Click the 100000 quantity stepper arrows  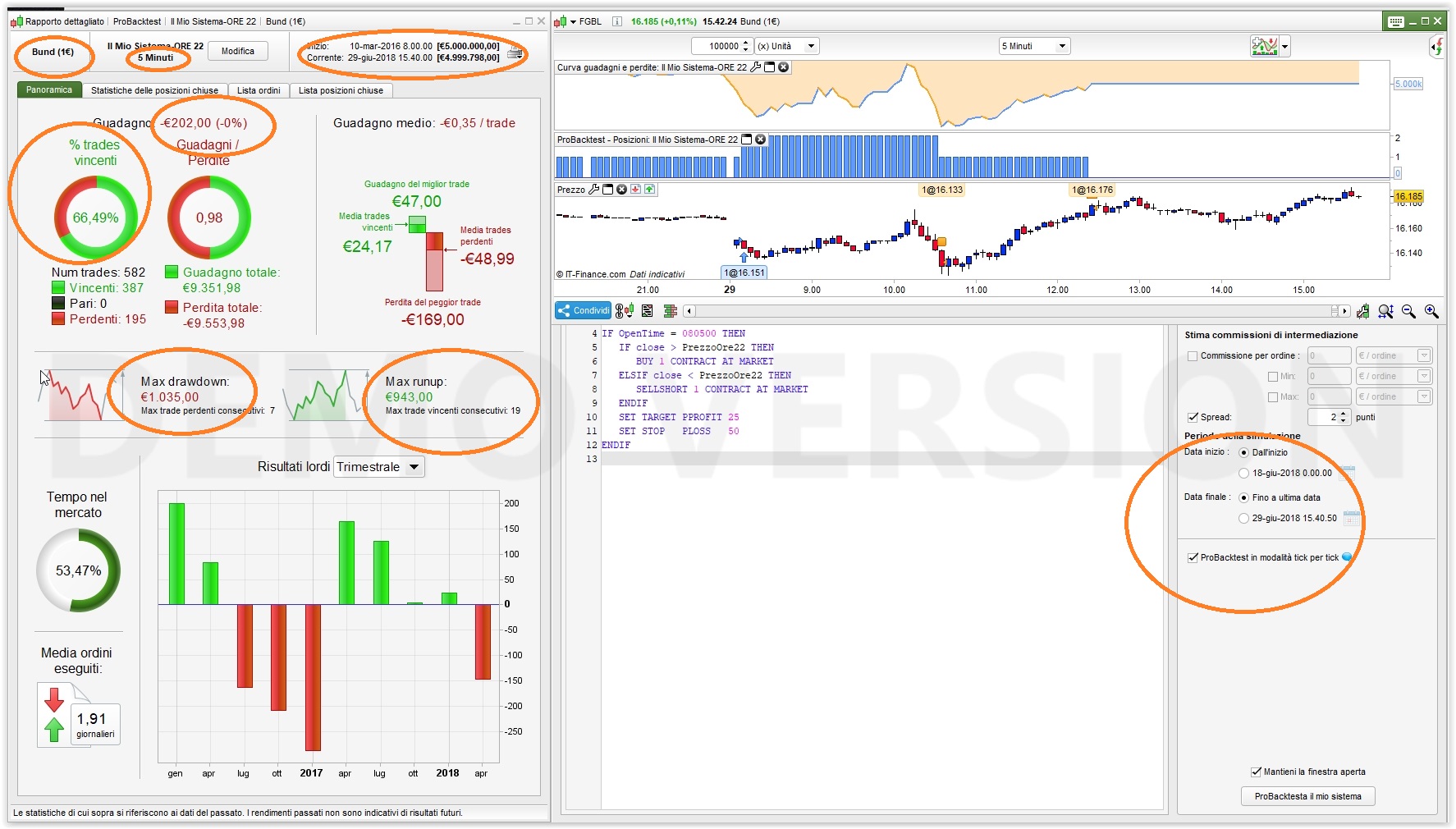coord(746,46)
